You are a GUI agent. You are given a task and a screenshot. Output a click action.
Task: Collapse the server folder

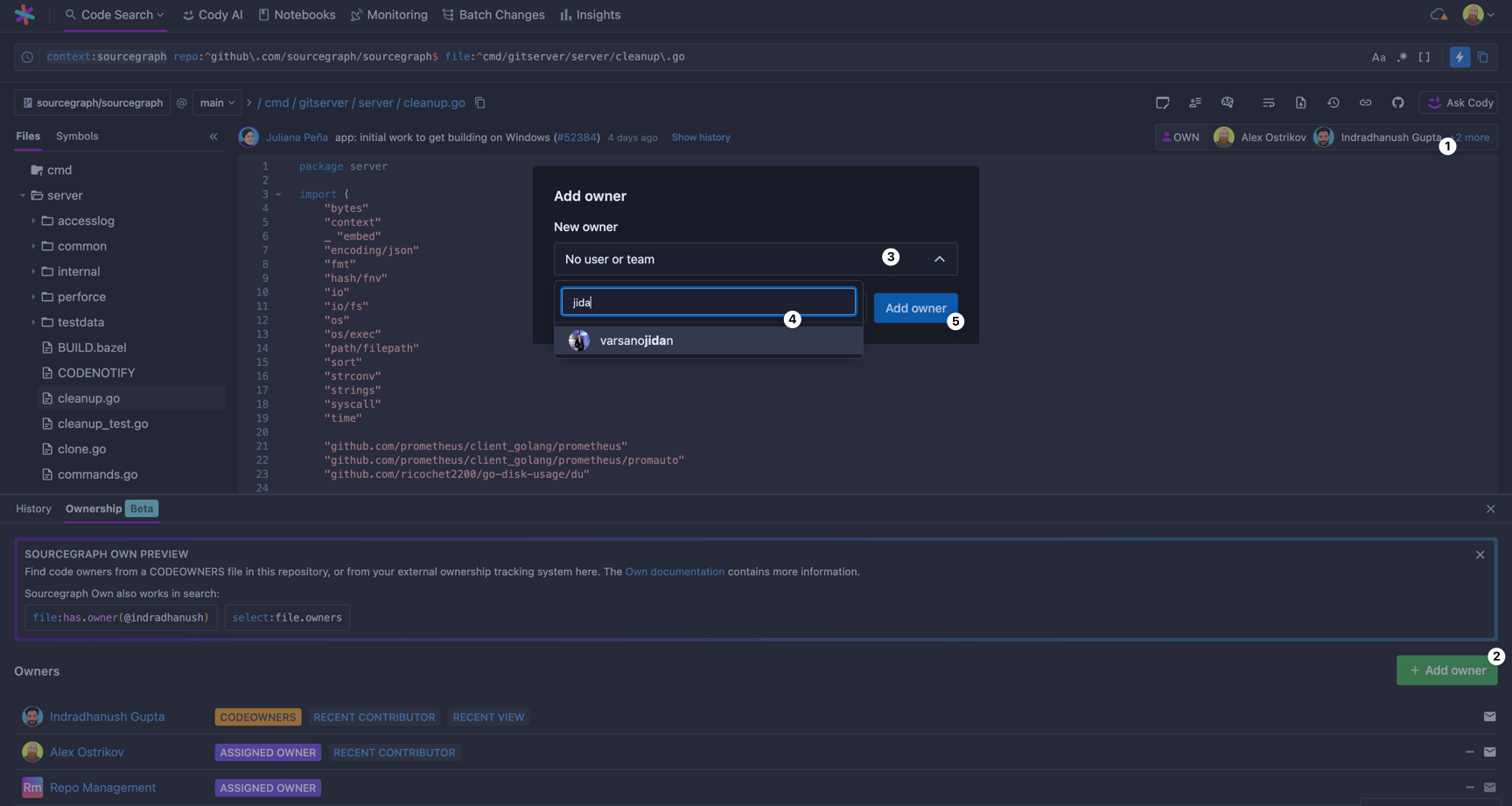[23, 195]
